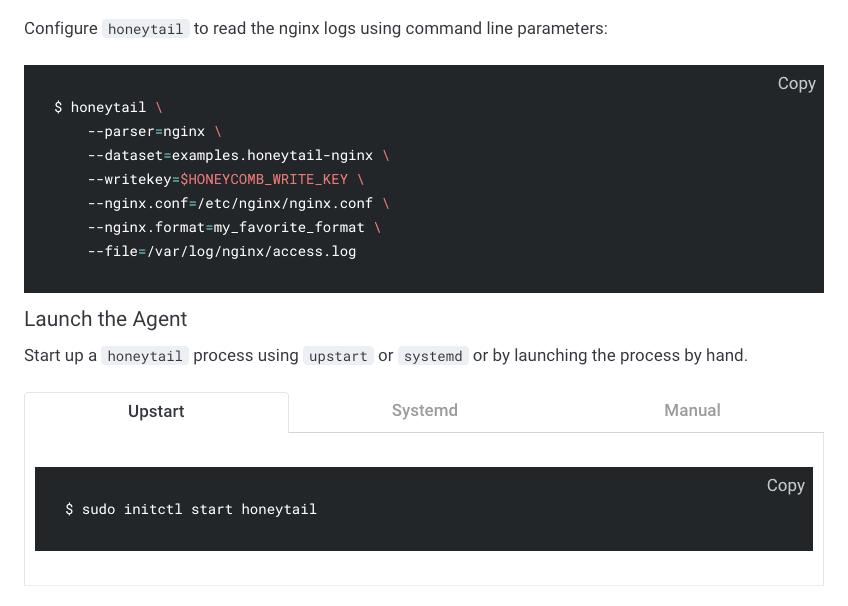
Task: Click the sudo initctl start honeytail command
Action: point(199,509)
